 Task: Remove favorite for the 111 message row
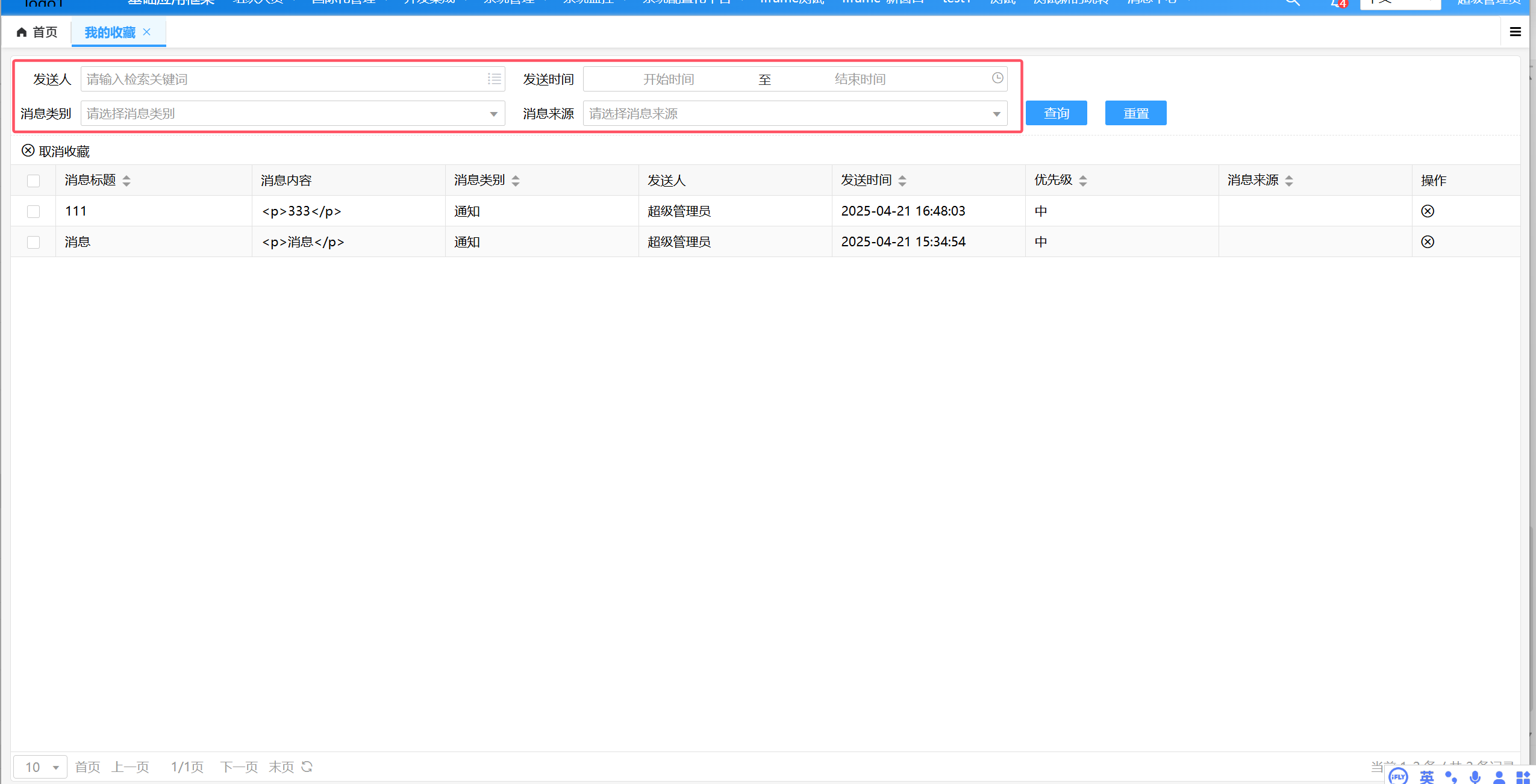coord(1427,211)
